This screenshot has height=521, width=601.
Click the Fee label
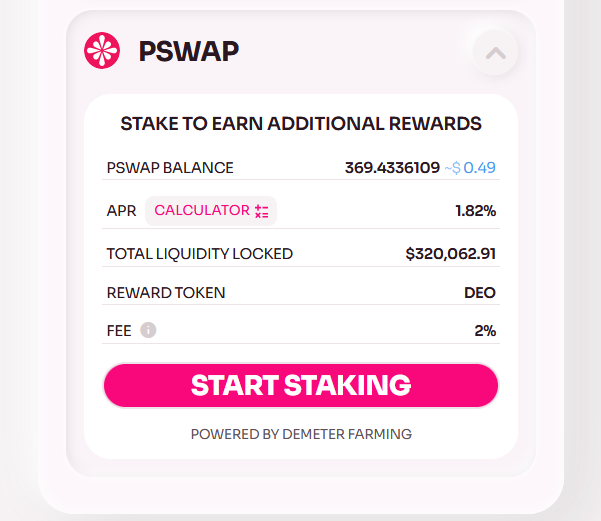[119, 330]
